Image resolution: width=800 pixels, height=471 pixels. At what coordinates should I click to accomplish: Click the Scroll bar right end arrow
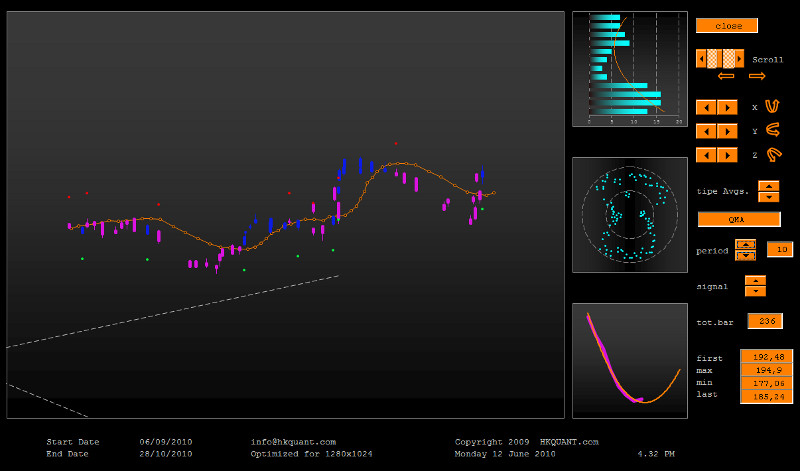click(x=740, y=58)
